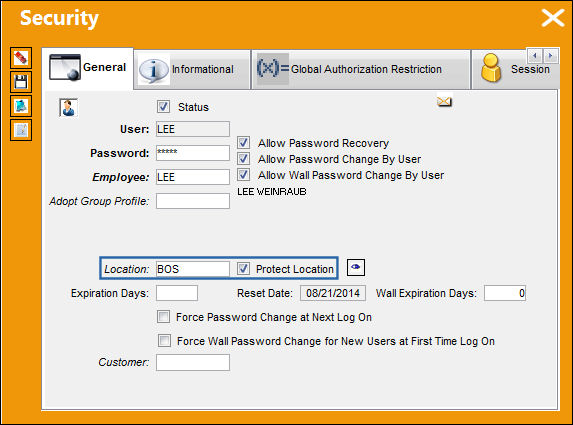
Task: Click the Adopt Group Profile field
Action: [x=193, y=201]
